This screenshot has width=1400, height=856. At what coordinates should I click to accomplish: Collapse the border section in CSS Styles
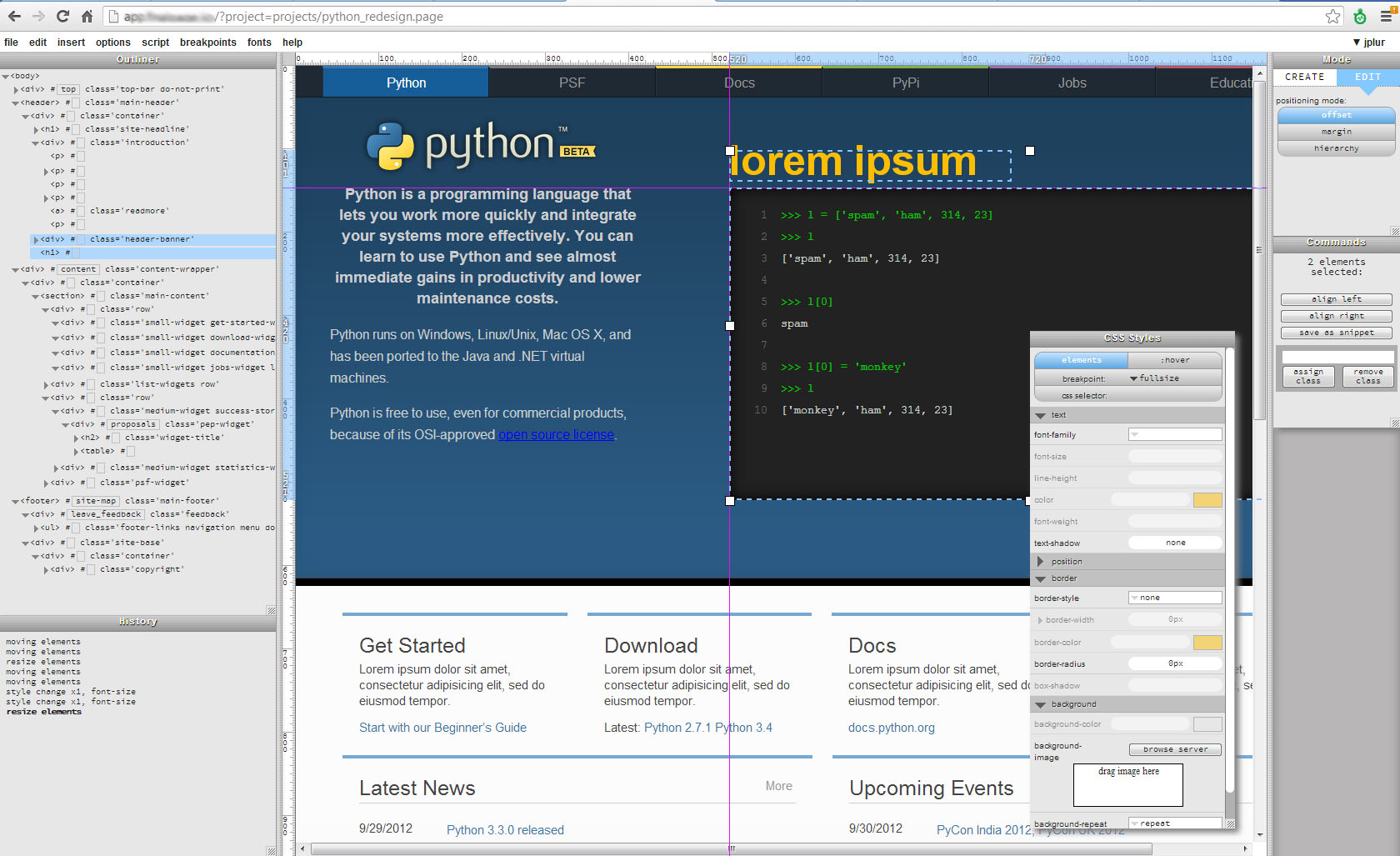pos(1040,578)
